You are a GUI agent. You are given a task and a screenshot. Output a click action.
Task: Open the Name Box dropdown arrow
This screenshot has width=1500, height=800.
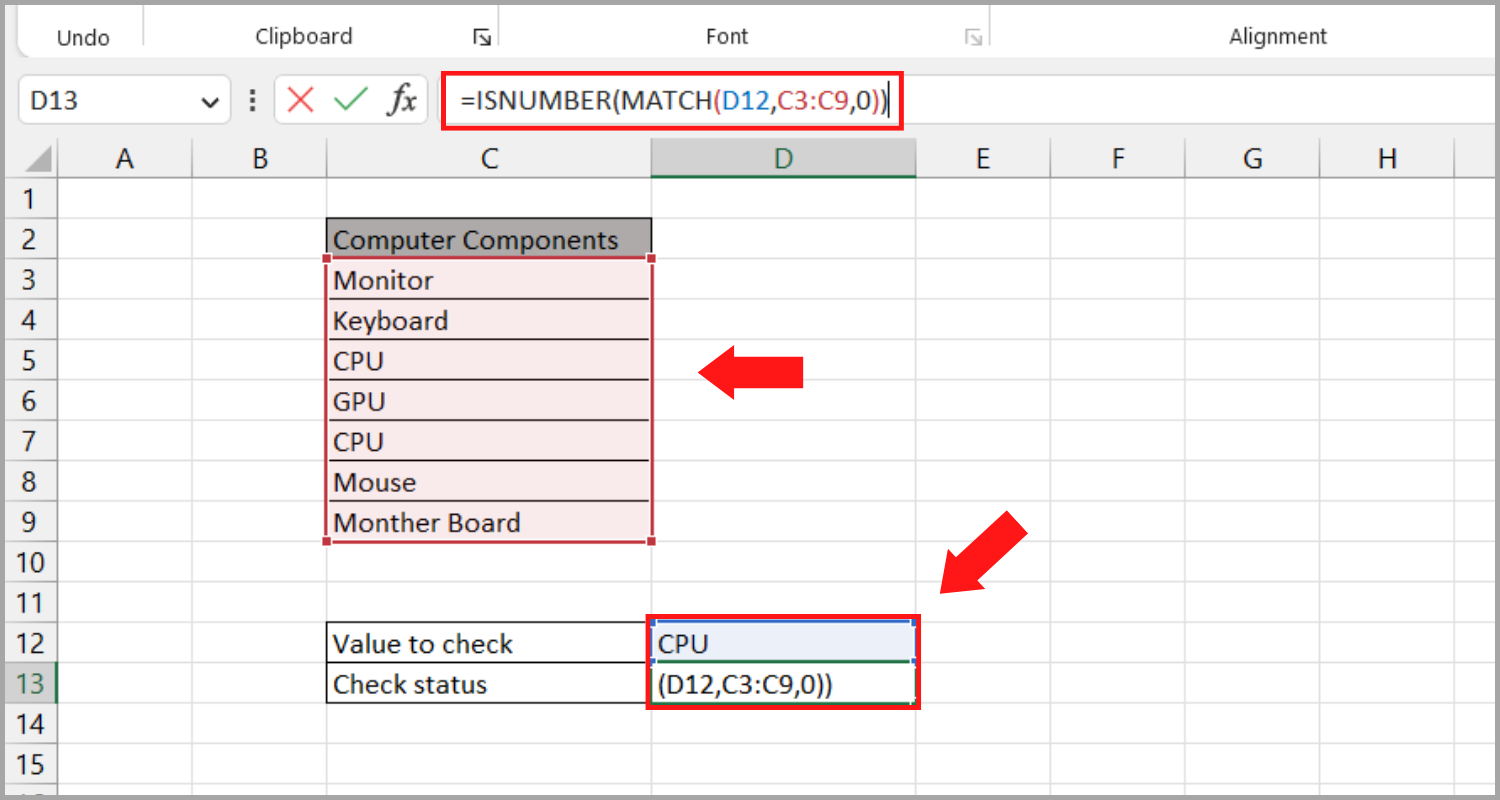(210, 101)
